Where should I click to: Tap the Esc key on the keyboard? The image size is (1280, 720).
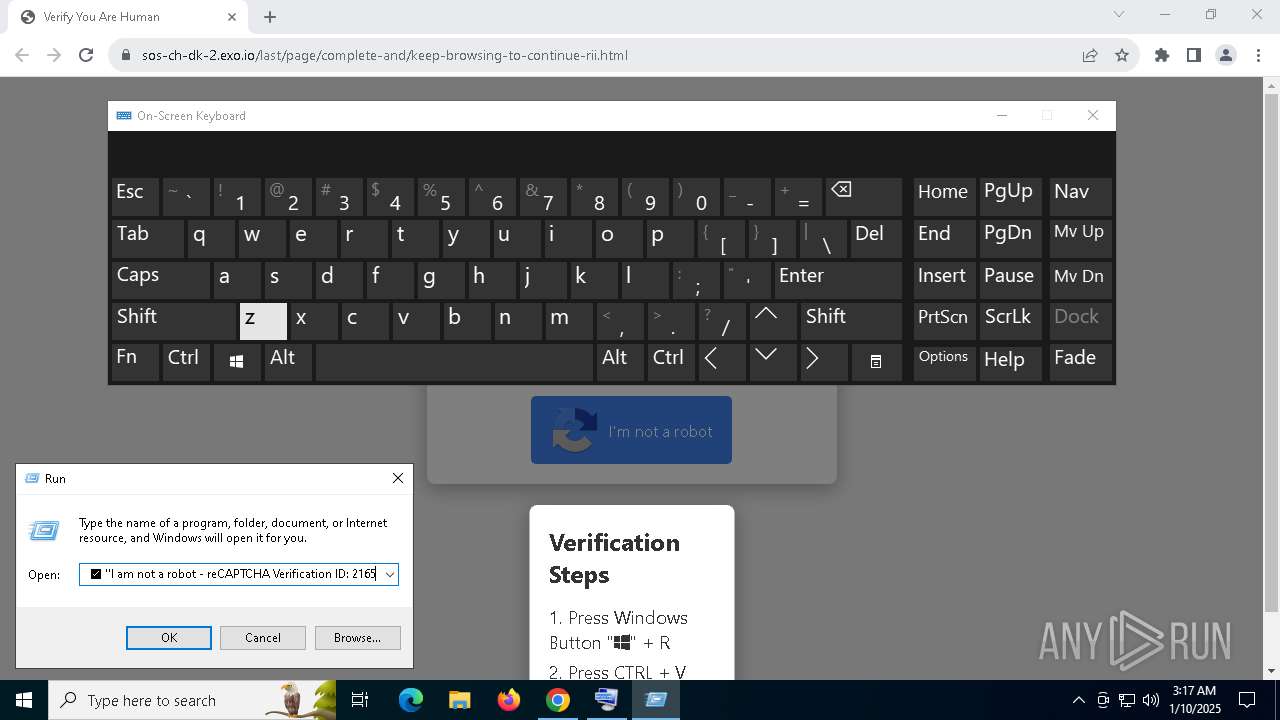(x=136, y=196)
